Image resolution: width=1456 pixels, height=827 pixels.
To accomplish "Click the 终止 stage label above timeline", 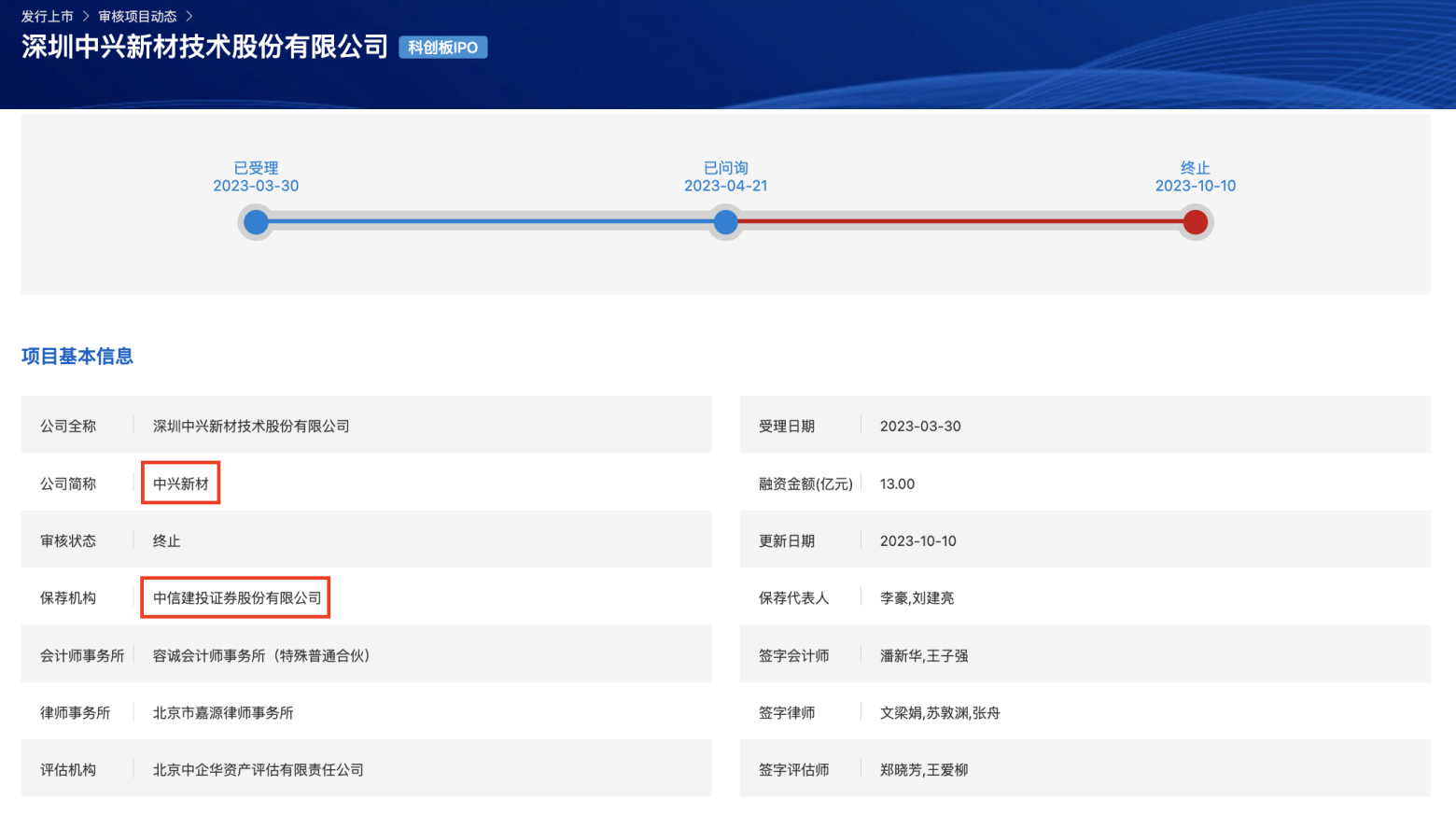I will point(1195,168).
